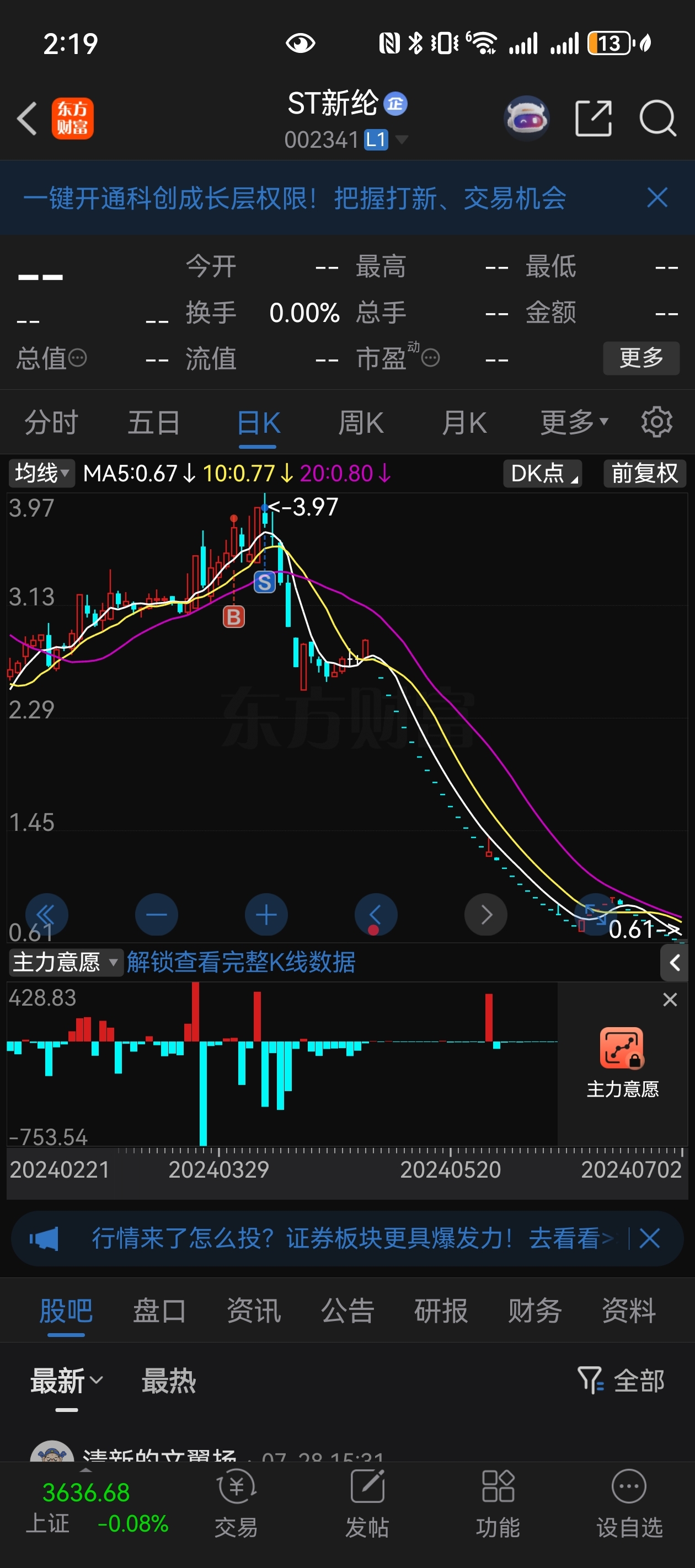This screenshot has height=1568, width=695.
Task: Tap the info icon next to 市盈
Action: (431, 358)
